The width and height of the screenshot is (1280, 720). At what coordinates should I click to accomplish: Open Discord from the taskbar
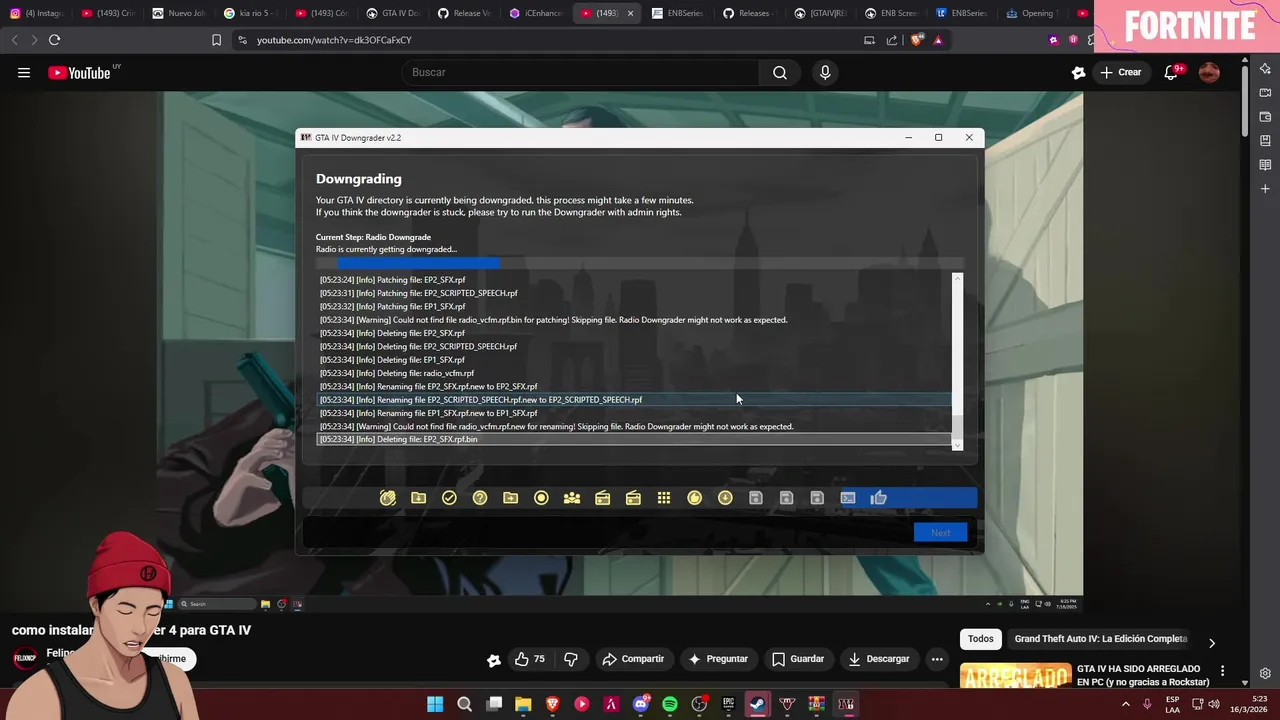(x=641, y=704)
